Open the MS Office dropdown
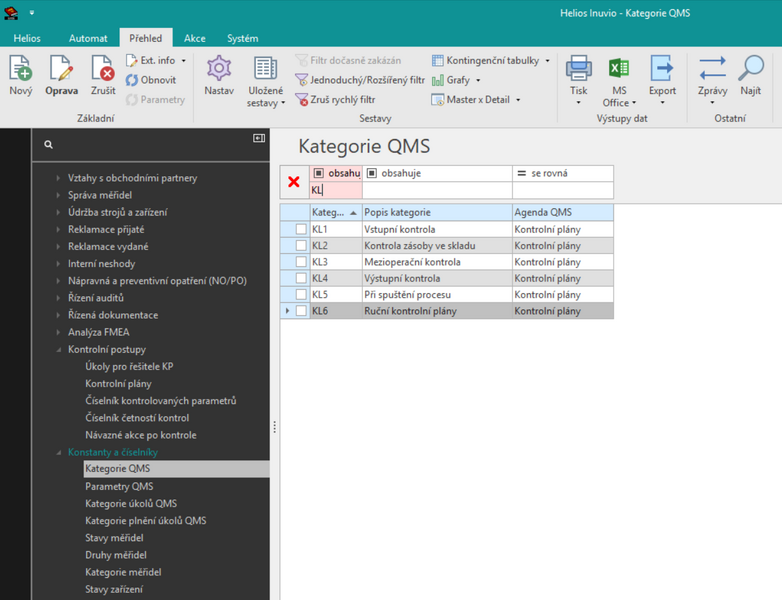The height and width of the screenshot is (600, 782). tap(619, 81)
